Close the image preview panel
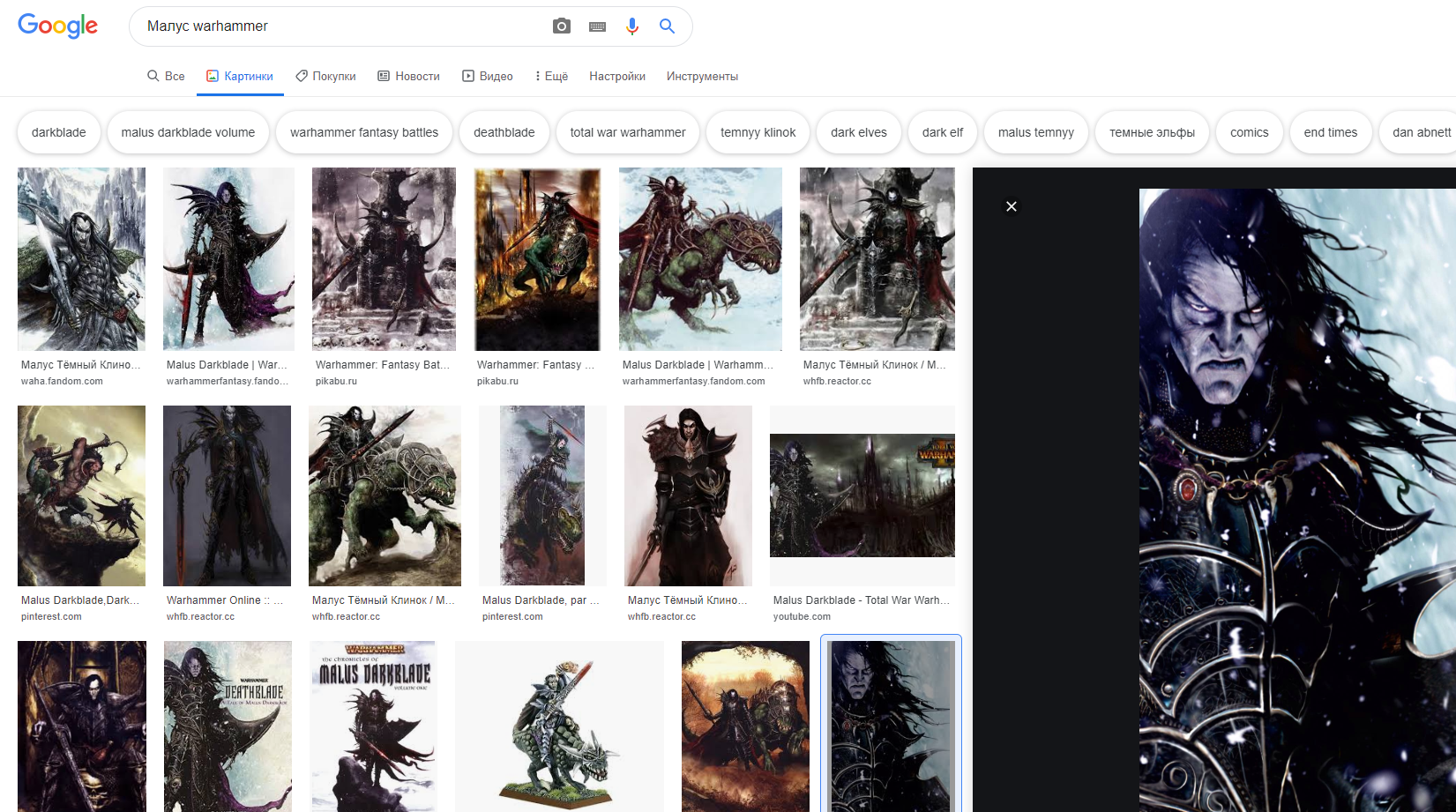The image size is (1456, 812). 1012,206
